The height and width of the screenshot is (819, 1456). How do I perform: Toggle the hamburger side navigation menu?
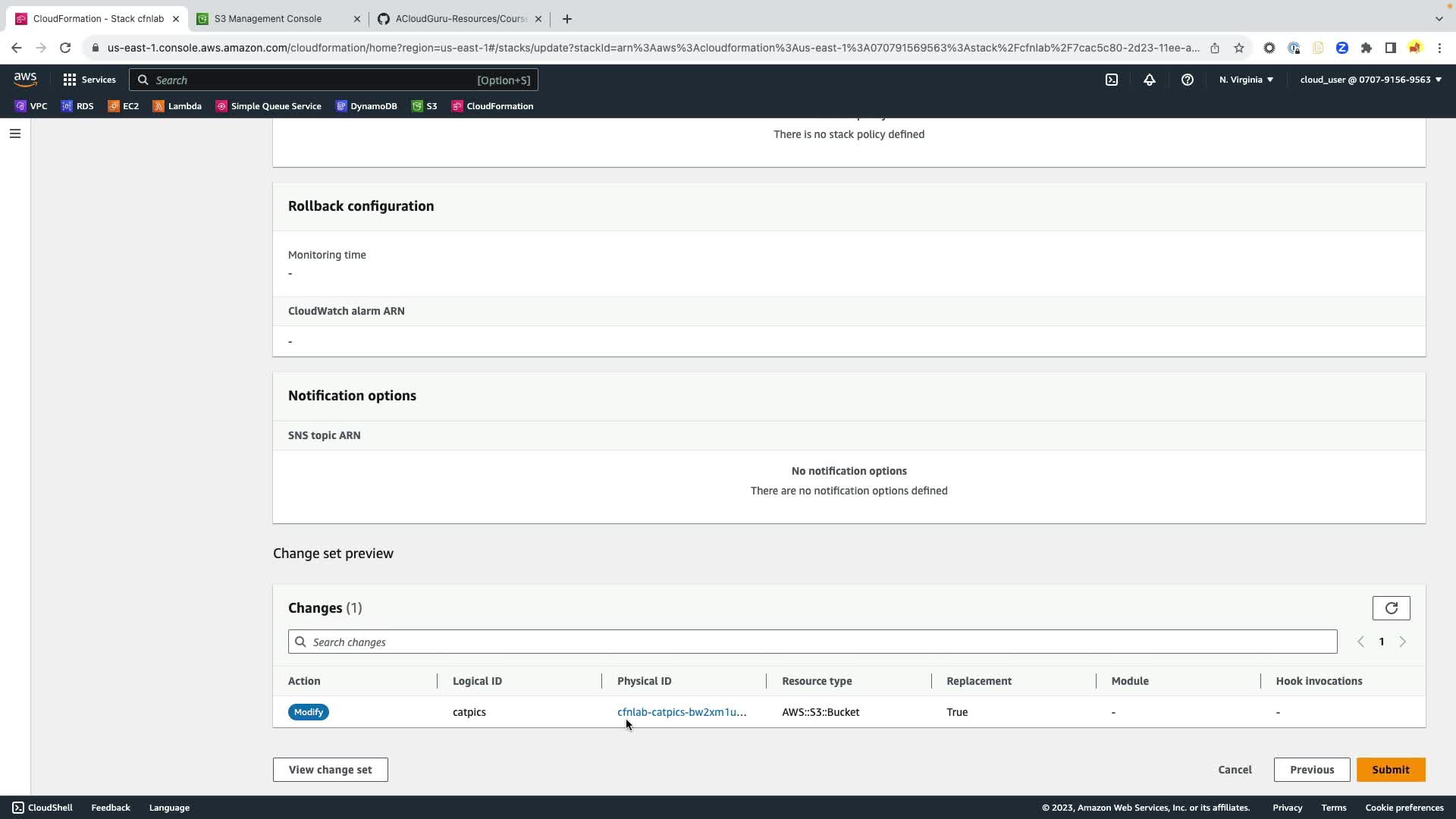pos(14,133)
